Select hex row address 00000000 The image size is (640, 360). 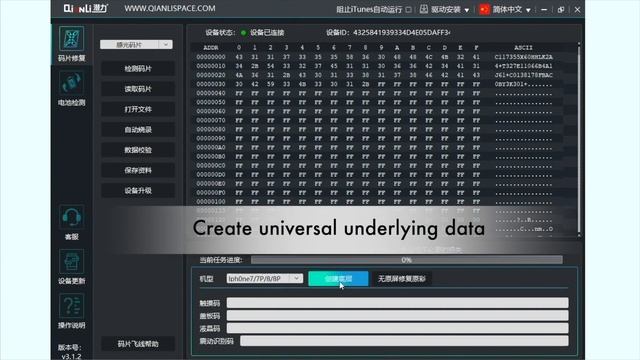pos(211,57)
